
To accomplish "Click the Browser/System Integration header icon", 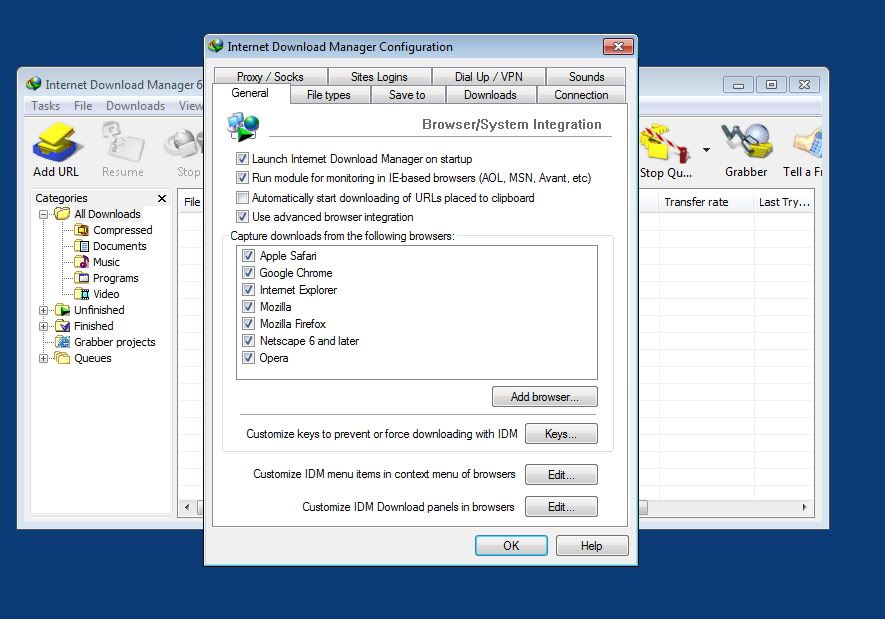I will tap(243, 126).
